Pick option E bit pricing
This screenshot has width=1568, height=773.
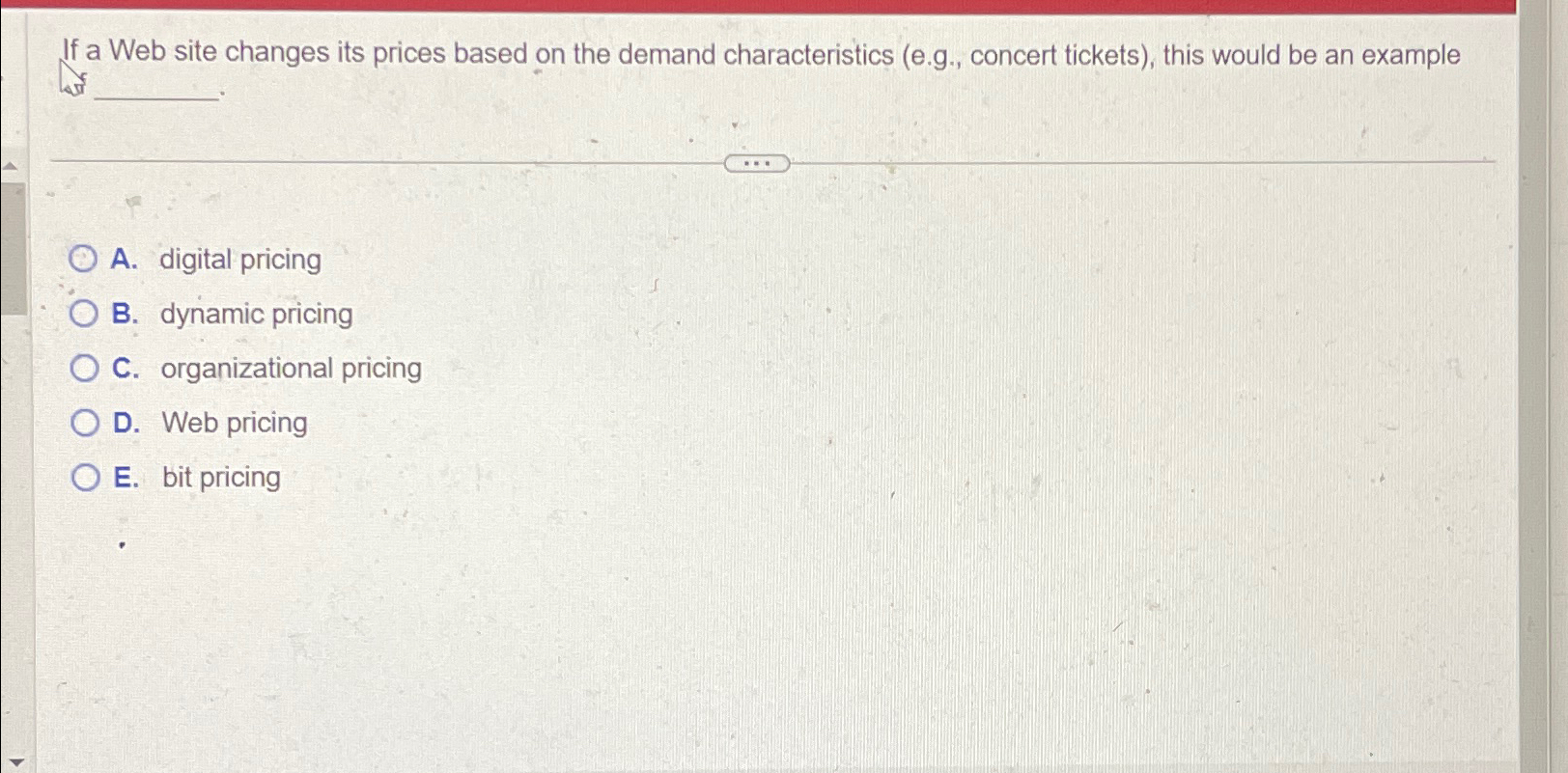(85, 475)
